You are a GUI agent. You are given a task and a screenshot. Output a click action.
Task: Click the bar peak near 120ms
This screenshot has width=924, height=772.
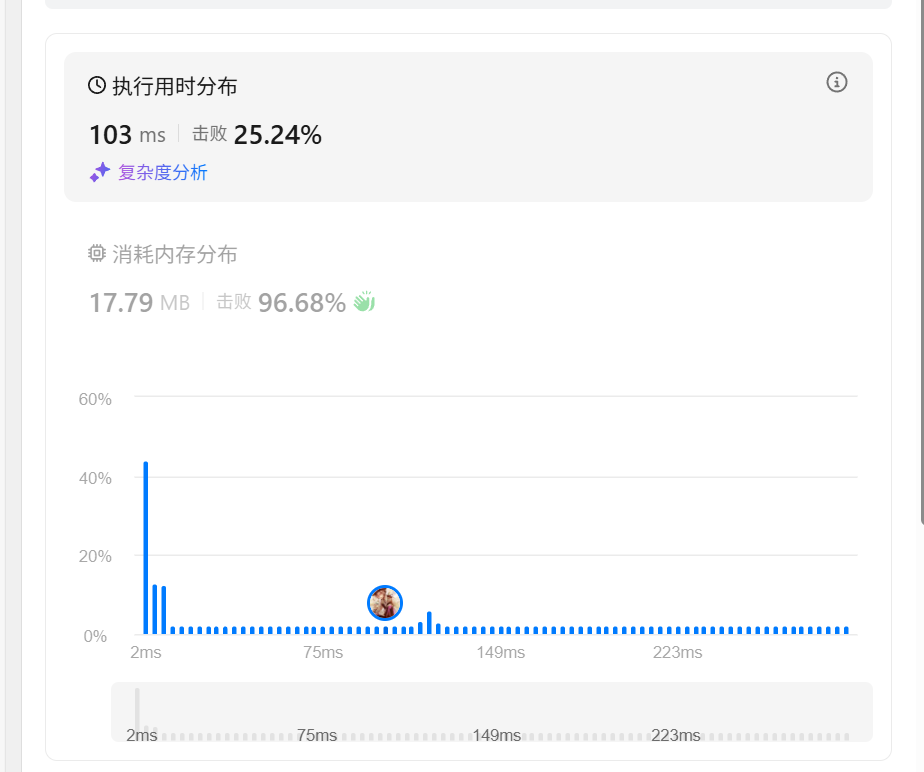(x=429, y=623)
